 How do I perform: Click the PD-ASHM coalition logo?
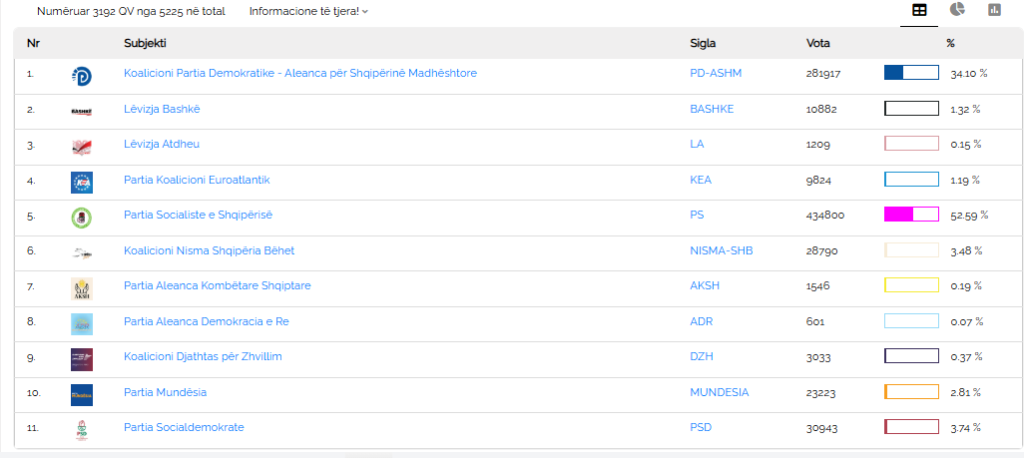tap(82, 76)
